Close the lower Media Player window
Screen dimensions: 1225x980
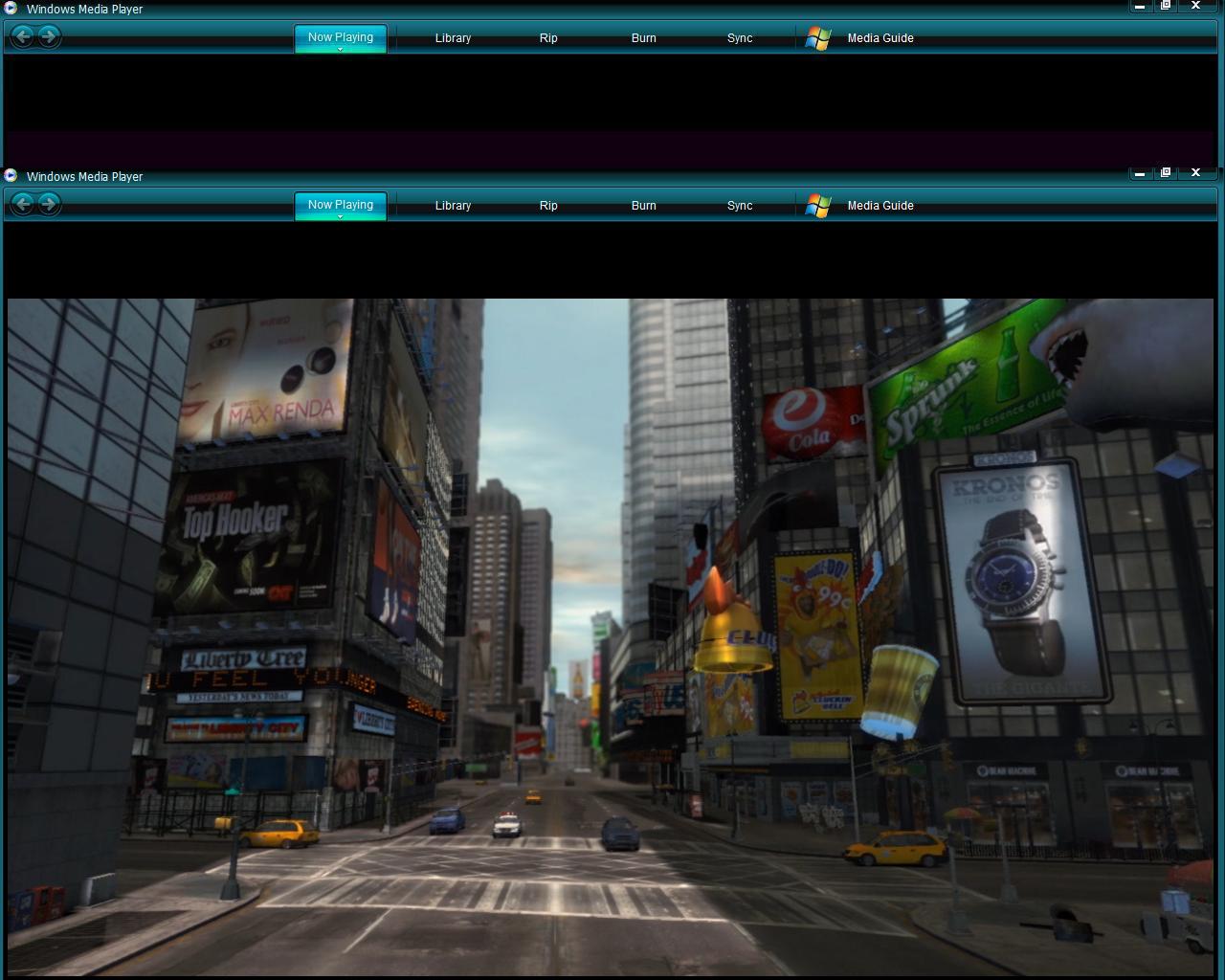click(1195, 173)
